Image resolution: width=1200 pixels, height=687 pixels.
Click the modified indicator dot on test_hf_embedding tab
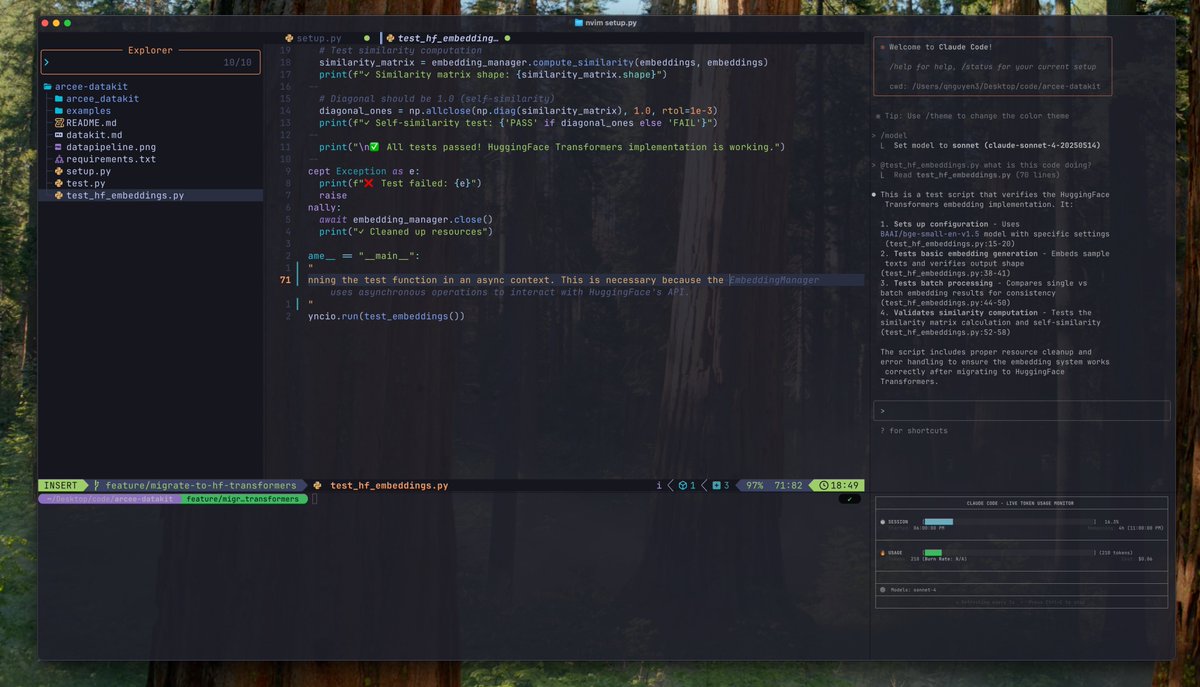tap(507, 38)
